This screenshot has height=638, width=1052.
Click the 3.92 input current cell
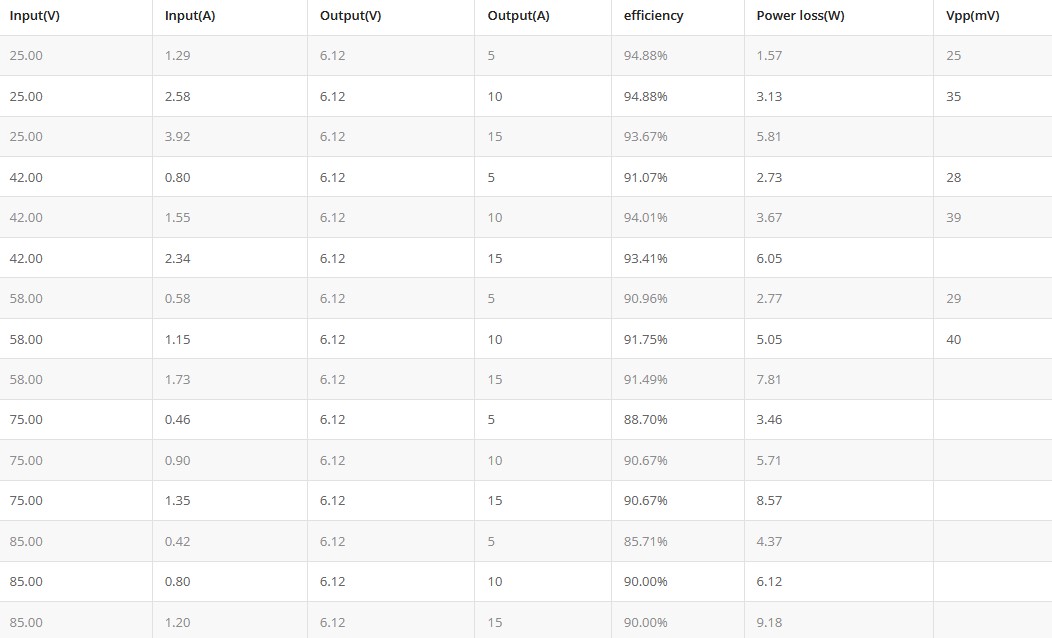pyautogui.click(x=177, y=137)
